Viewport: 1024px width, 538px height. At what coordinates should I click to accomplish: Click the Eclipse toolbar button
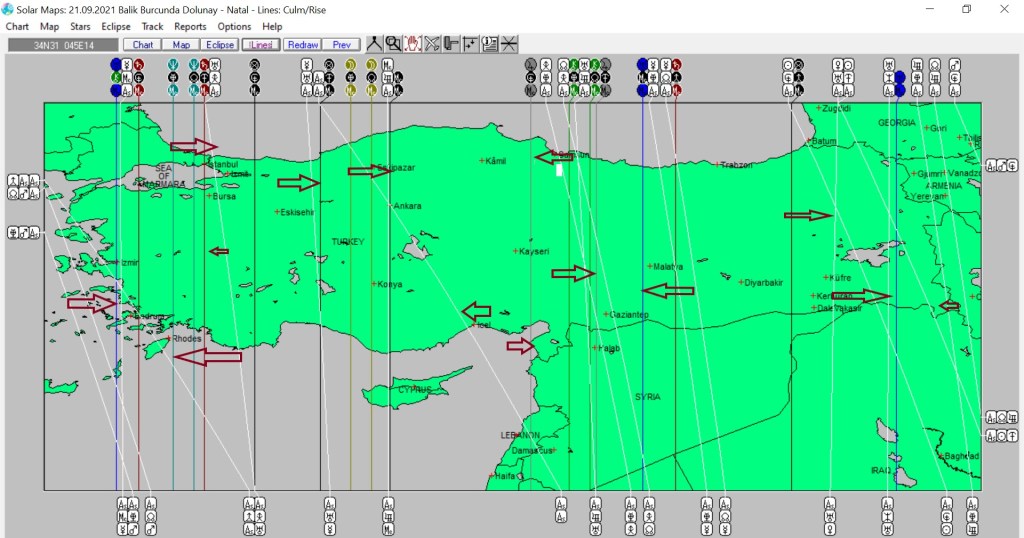click(x=220, y=45)
